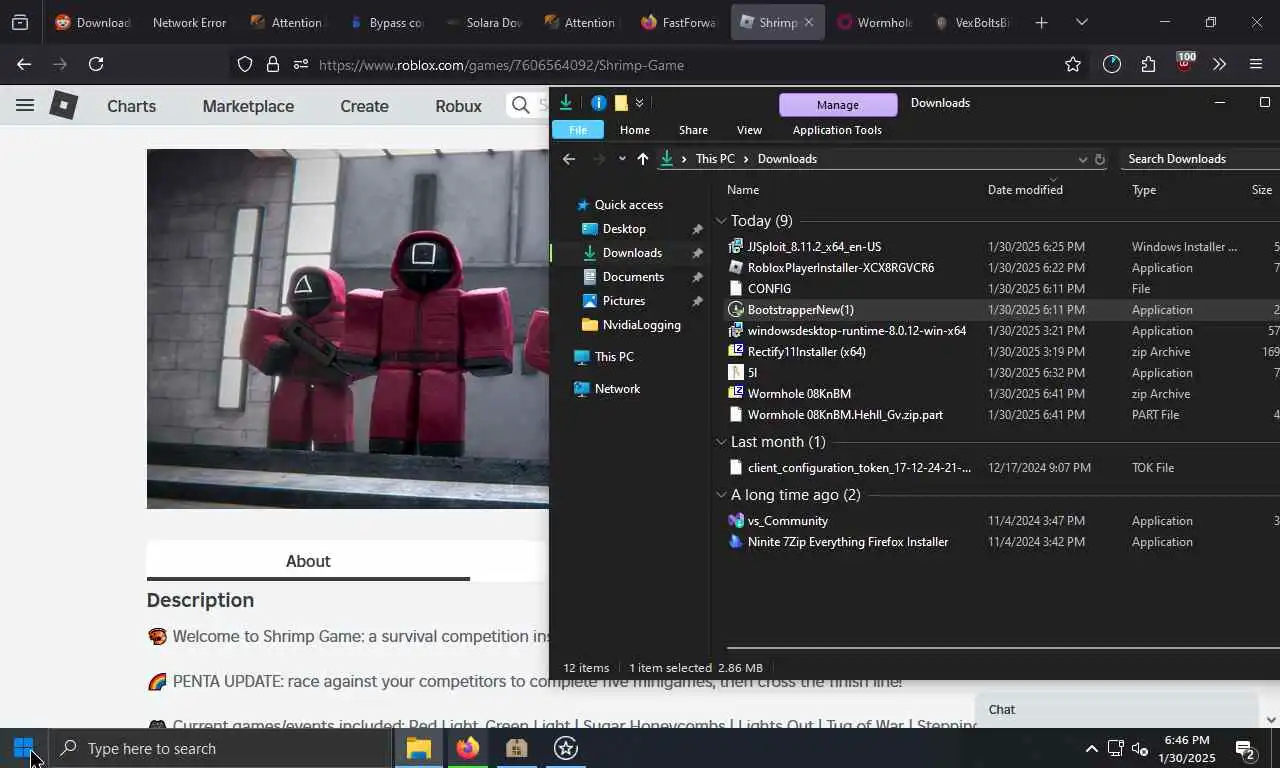Select Pictures in navigation pane

pyautogui.click(x=623, y=301)
